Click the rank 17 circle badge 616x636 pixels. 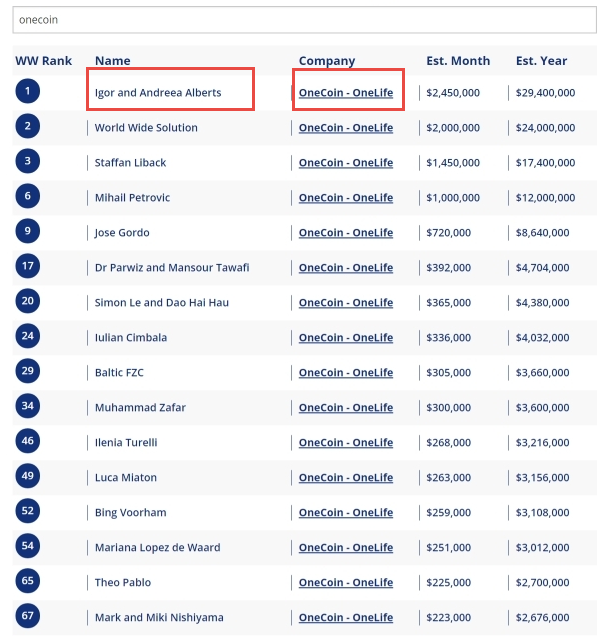(28, 266)
